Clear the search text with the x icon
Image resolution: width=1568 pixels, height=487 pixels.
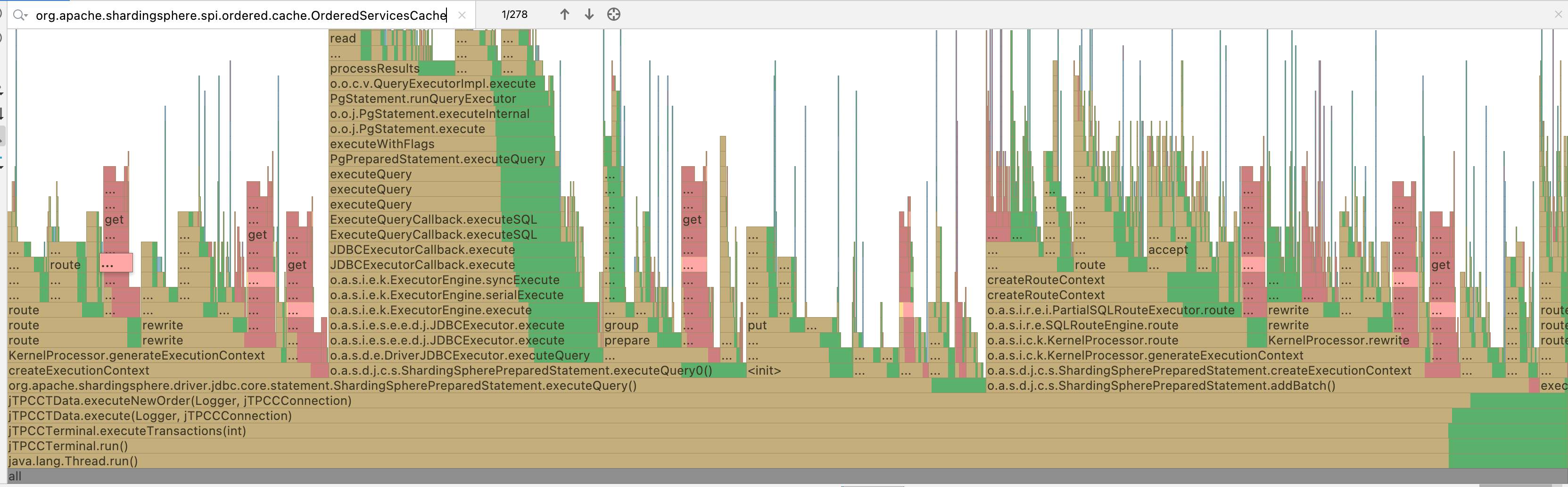tap(462, 15)
